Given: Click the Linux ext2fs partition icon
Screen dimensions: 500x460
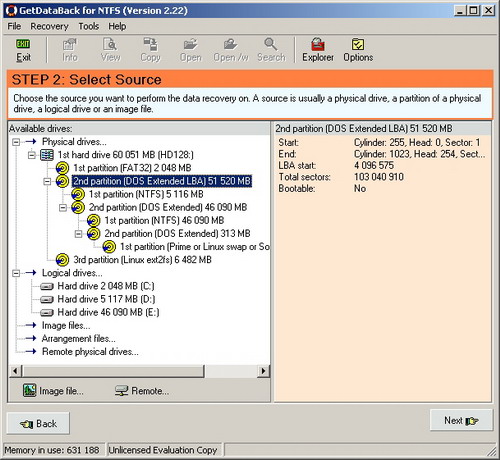Looking at the screenshot, I should point(62,260).
